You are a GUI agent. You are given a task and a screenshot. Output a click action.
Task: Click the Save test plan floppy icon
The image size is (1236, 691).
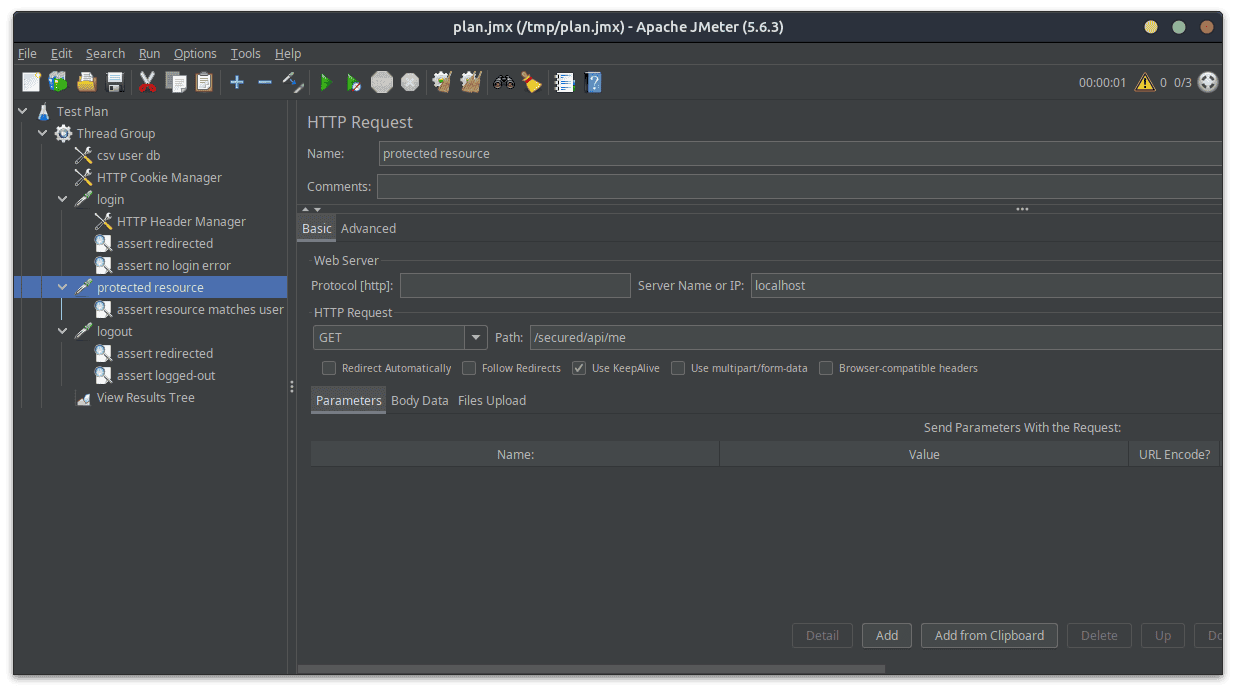[x=115, y=83]
